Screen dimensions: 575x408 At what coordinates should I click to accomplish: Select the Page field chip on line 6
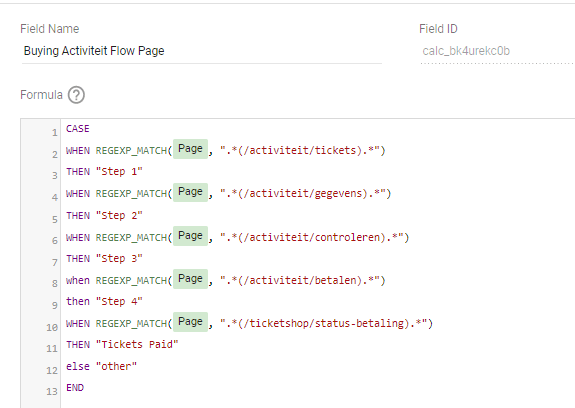(x=190, y=236)
